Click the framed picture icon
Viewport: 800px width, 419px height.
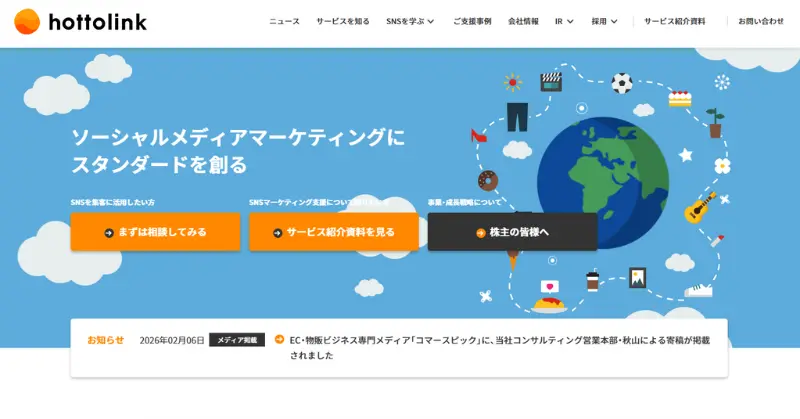[637, 278]
